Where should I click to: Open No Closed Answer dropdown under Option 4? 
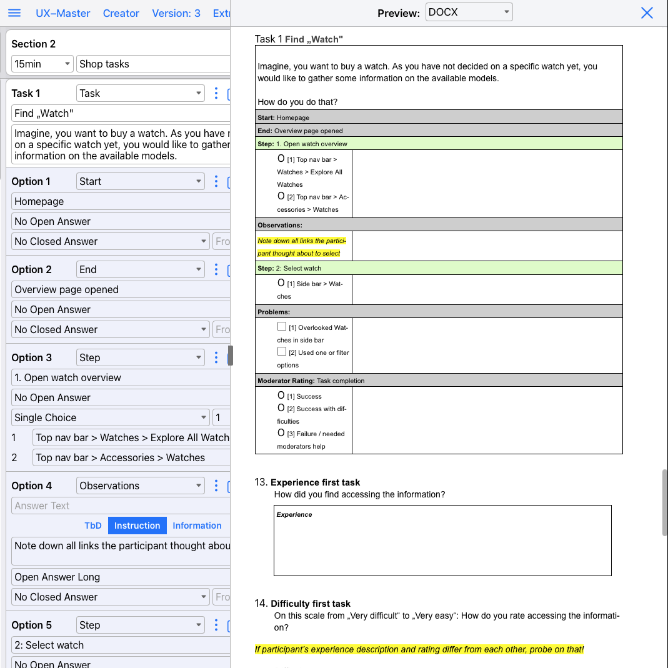pyautogui.click(x=110, y=597)
